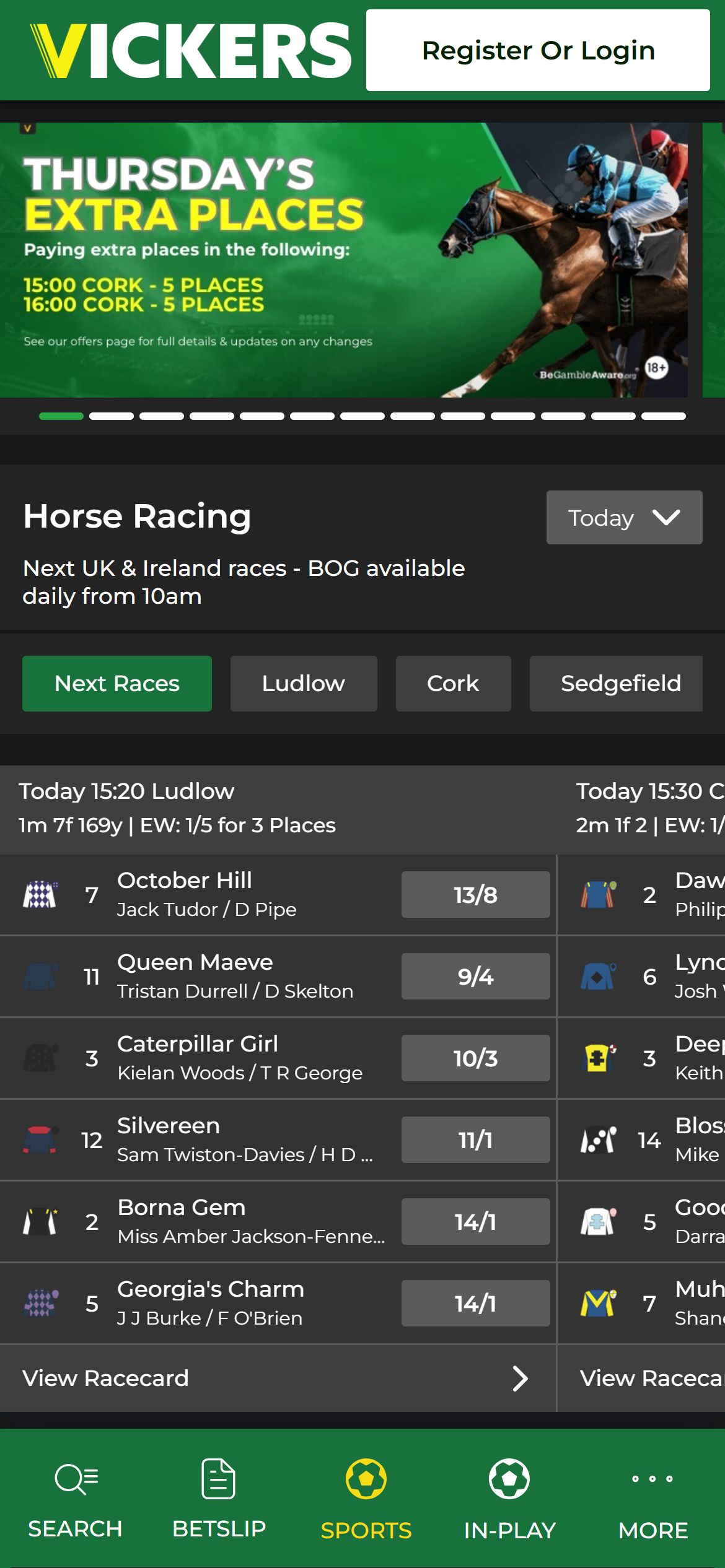This screenshot has height=1568, width=725.
Task: Tap silk icon for runner 14 in 15:30 race
Action: 599,1139
